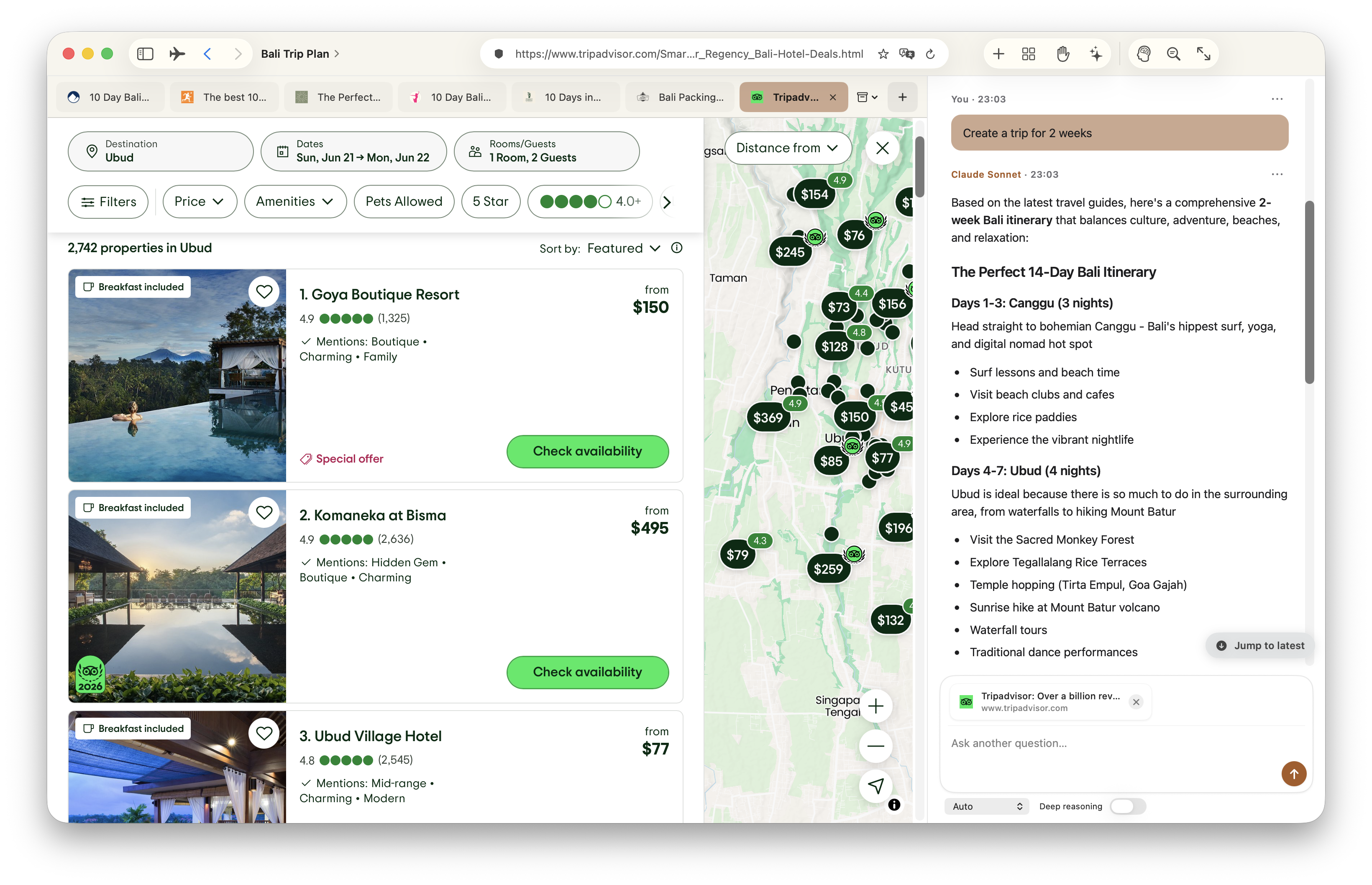Bookmark page with the star icon

[883, 54]
